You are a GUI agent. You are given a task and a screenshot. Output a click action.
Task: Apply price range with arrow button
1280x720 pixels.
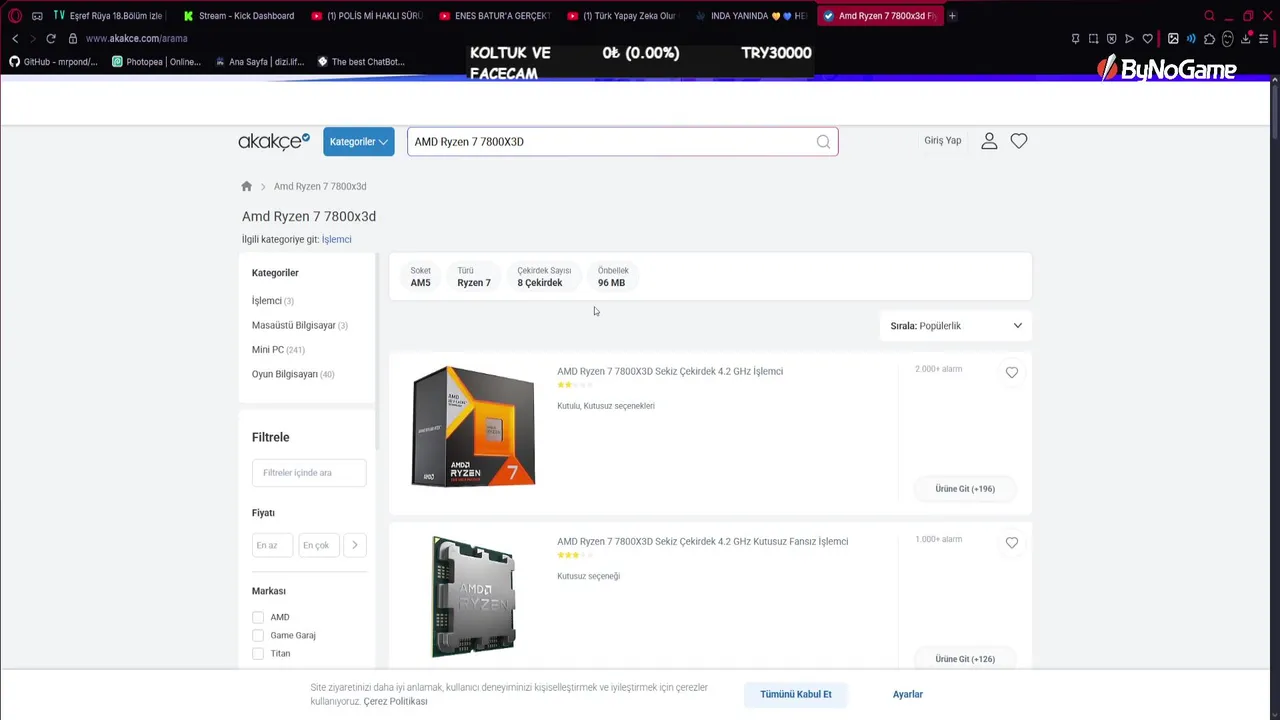coord(354,545)
